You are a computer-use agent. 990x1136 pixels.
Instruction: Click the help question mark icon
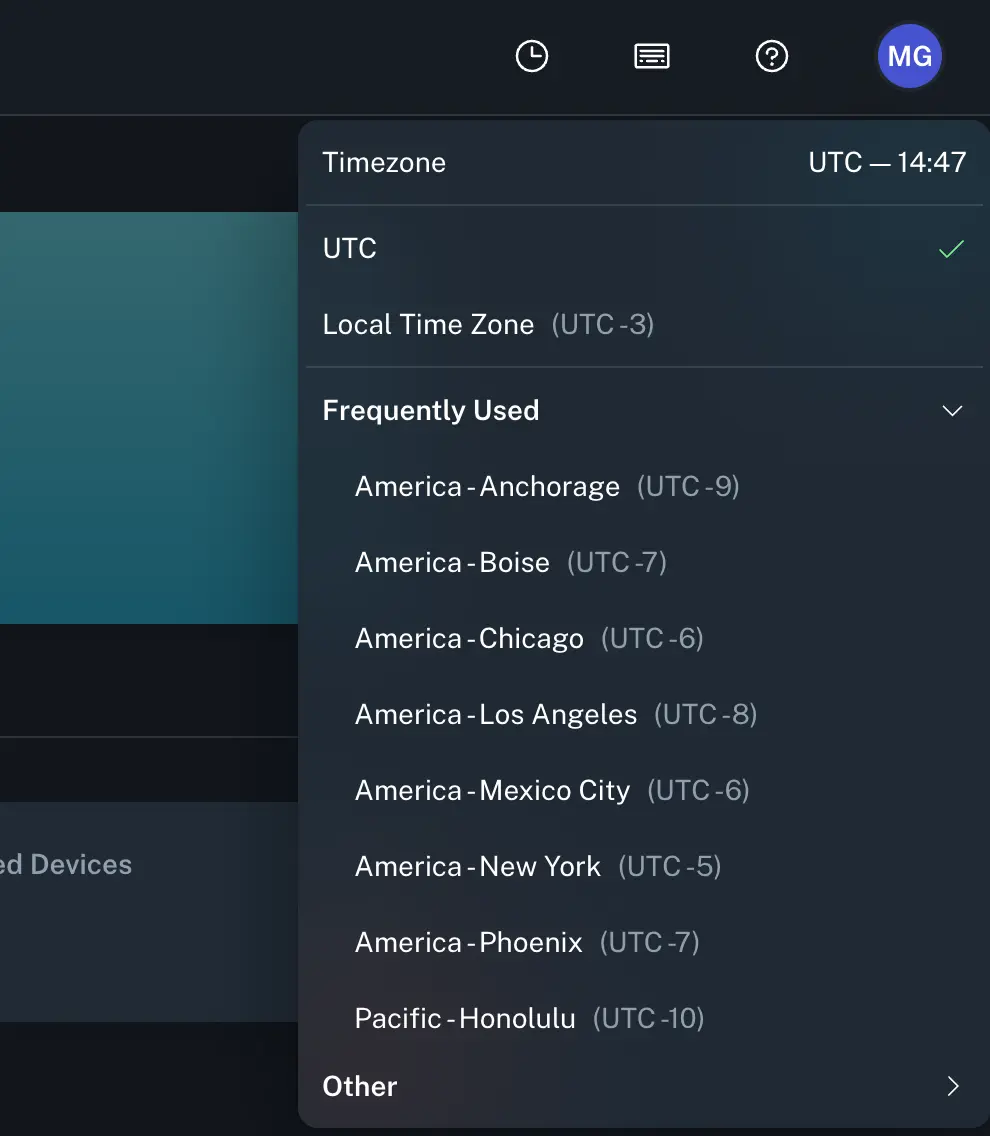pyautogui.click(x=771, y=56)
